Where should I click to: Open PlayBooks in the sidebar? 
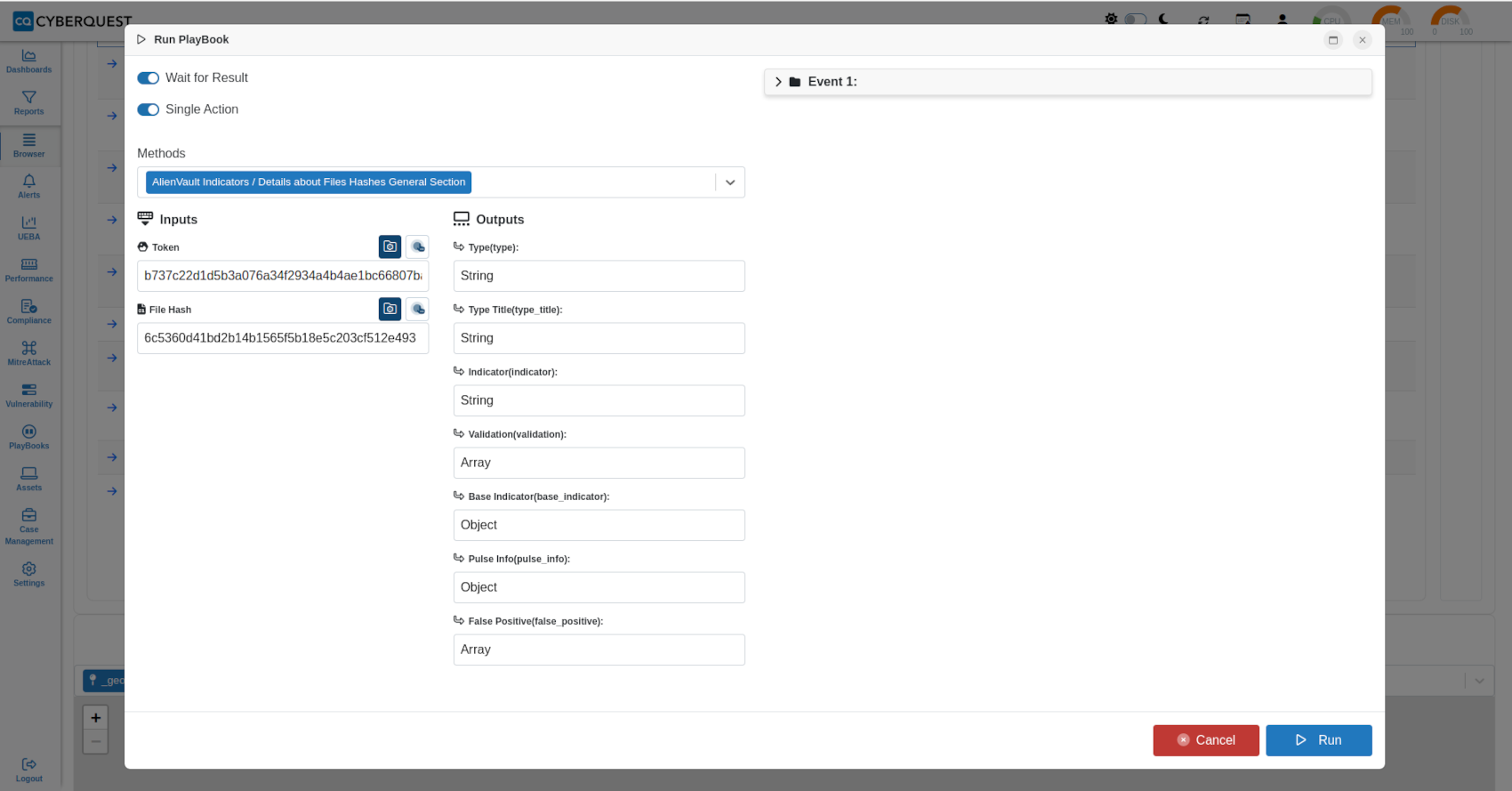(29, 438)
